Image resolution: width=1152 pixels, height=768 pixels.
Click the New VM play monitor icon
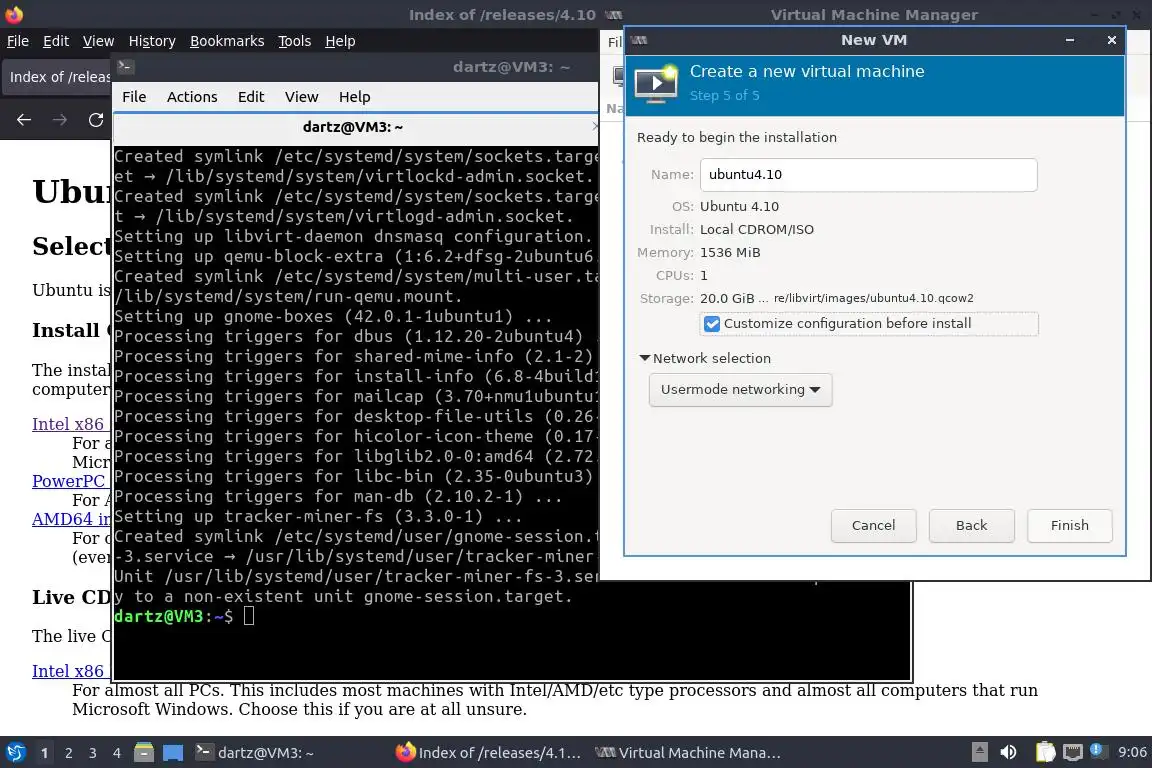[x=656, y=83]
